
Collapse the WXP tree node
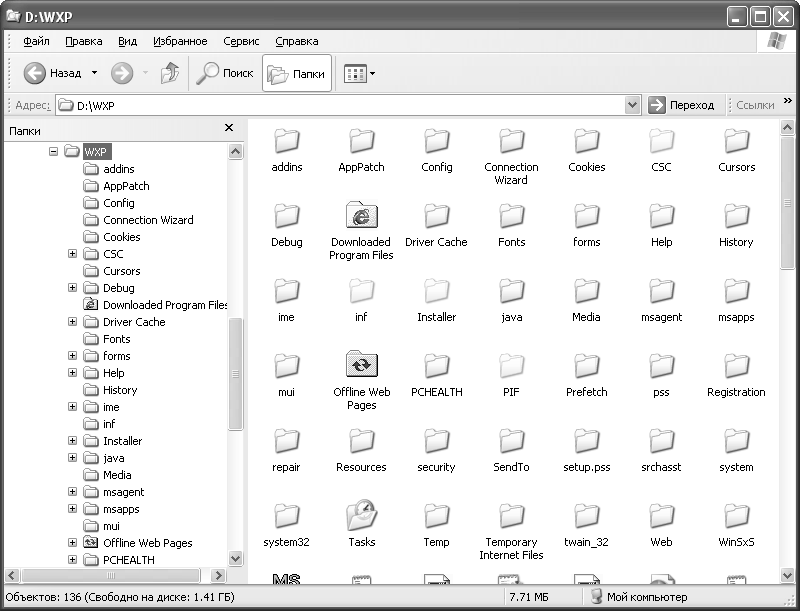tap(55, 152)
